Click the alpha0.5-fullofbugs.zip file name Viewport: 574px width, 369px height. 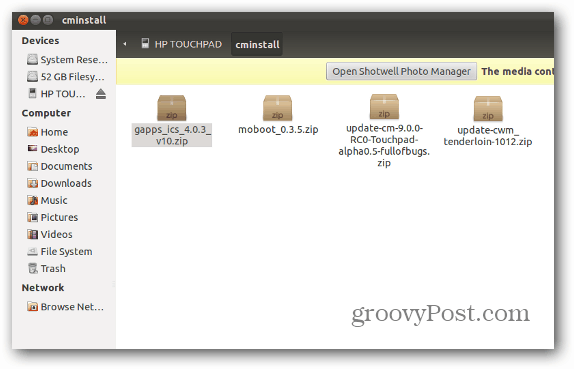384,145
